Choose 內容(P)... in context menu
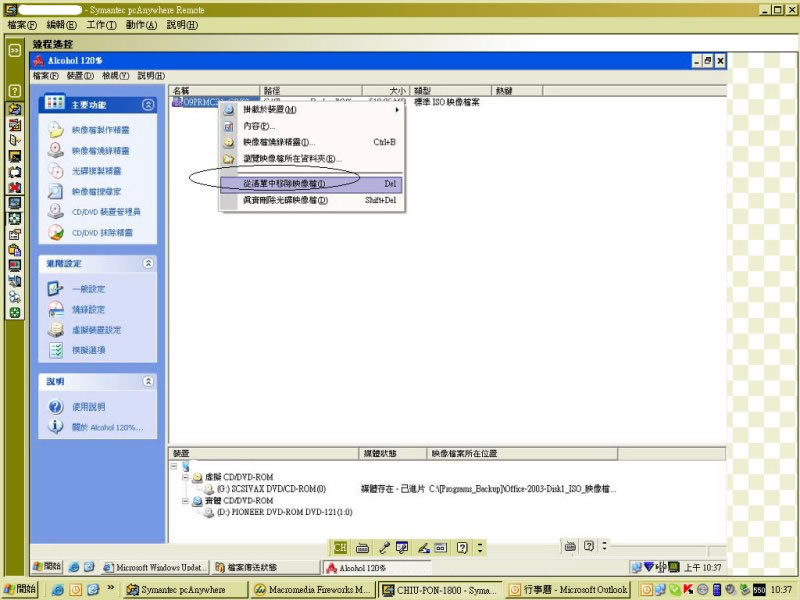Image resolution: width=800 pixels, height=600 pixels. click(x=311, y=126)
